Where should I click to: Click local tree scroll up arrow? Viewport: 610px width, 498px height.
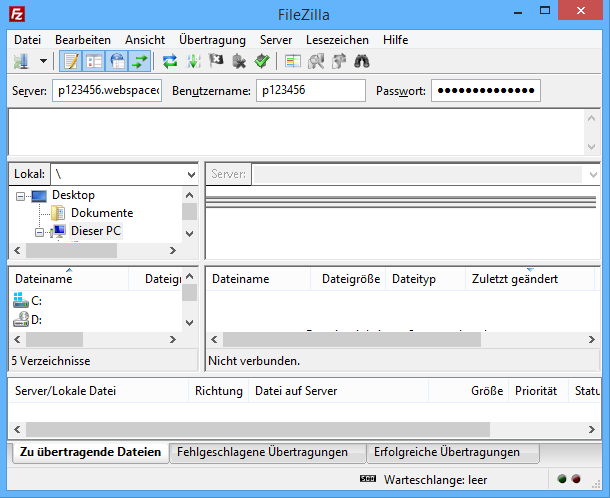tap(189, 195)
